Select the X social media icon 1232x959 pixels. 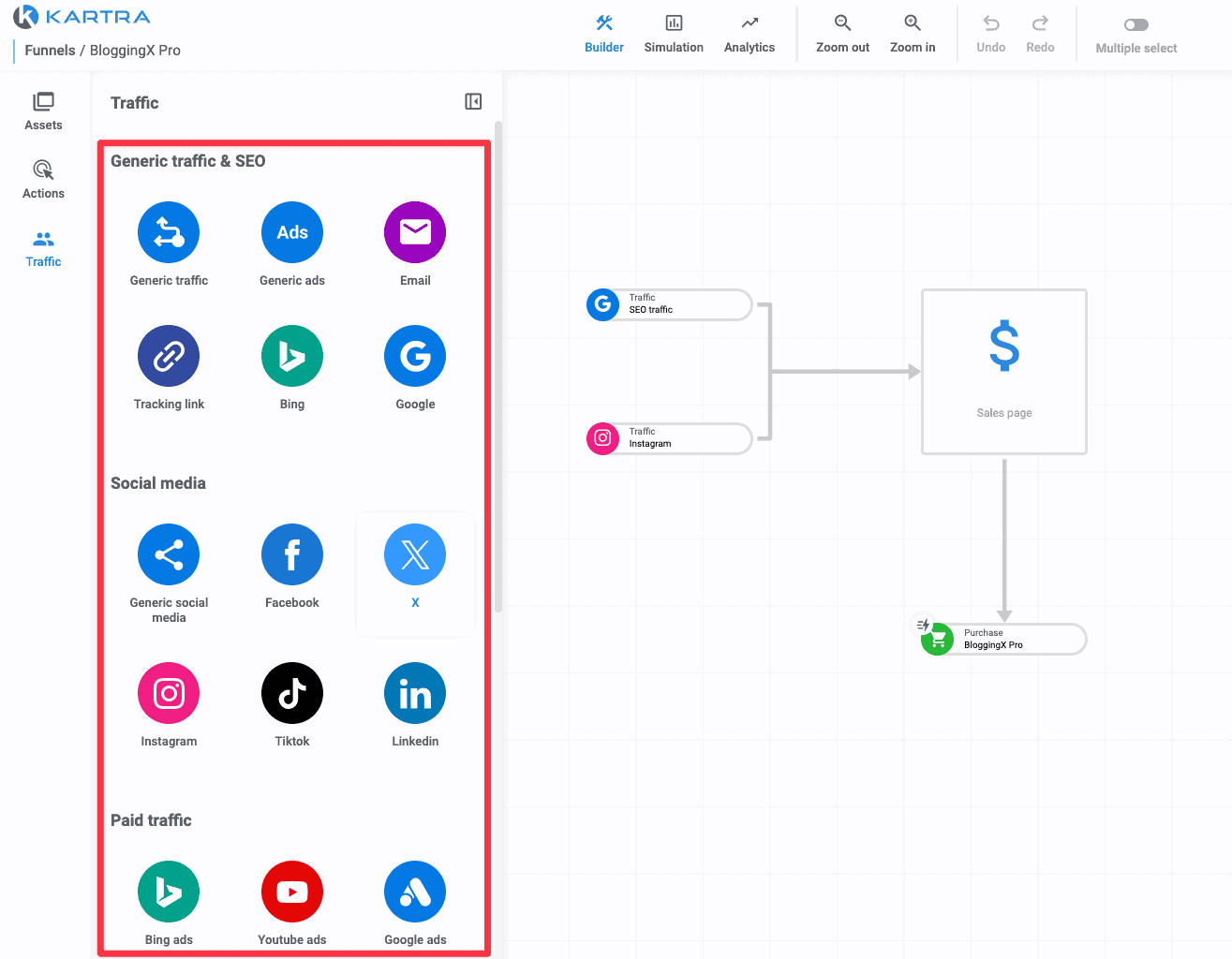click(x=415, y=554)
